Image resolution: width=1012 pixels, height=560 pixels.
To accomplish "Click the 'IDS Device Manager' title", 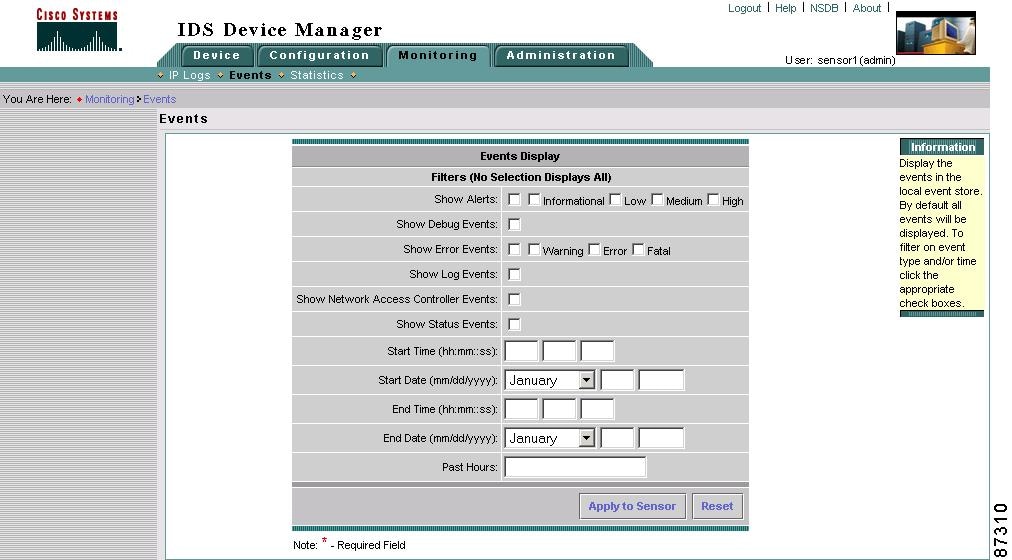I will 280,30.
